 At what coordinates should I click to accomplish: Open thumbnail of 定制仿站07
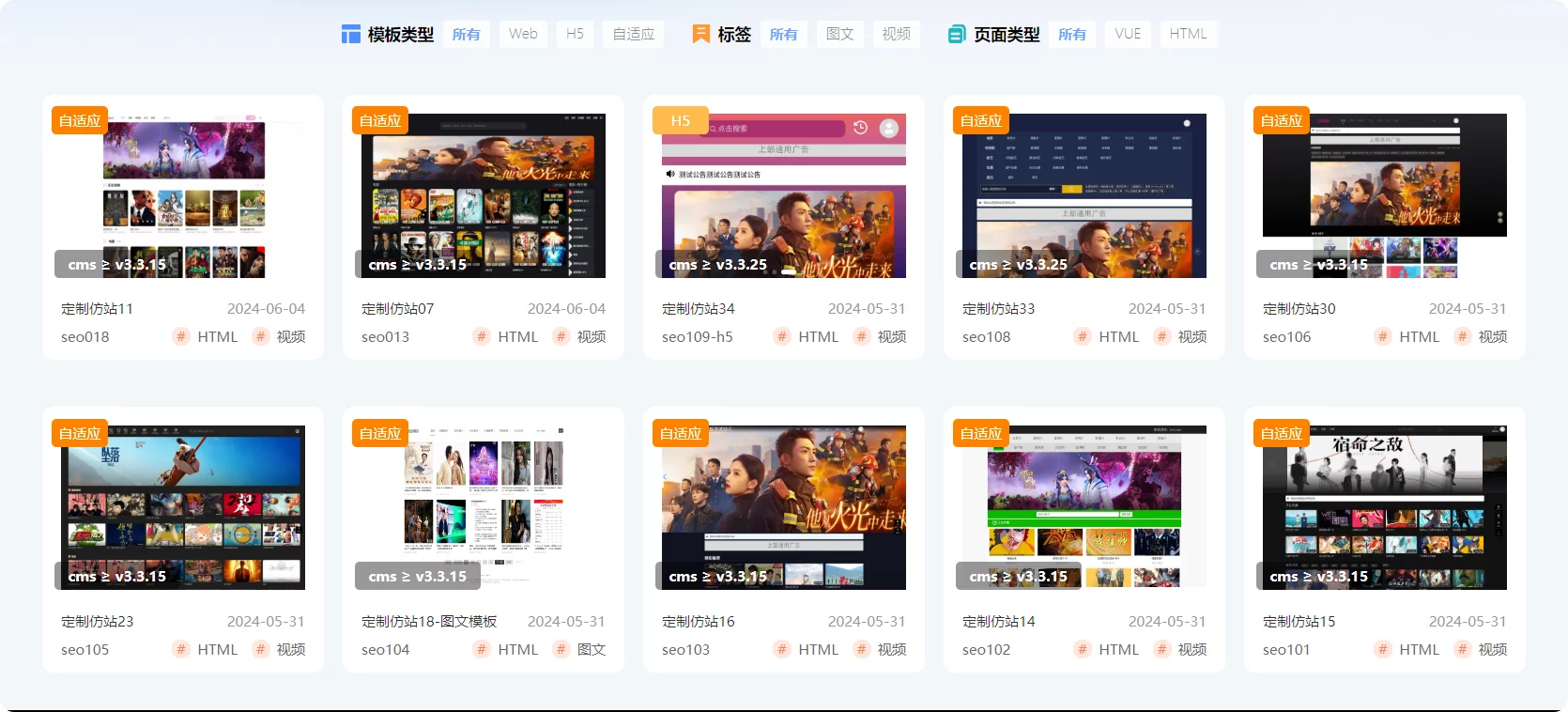click(x=484, y=195)
